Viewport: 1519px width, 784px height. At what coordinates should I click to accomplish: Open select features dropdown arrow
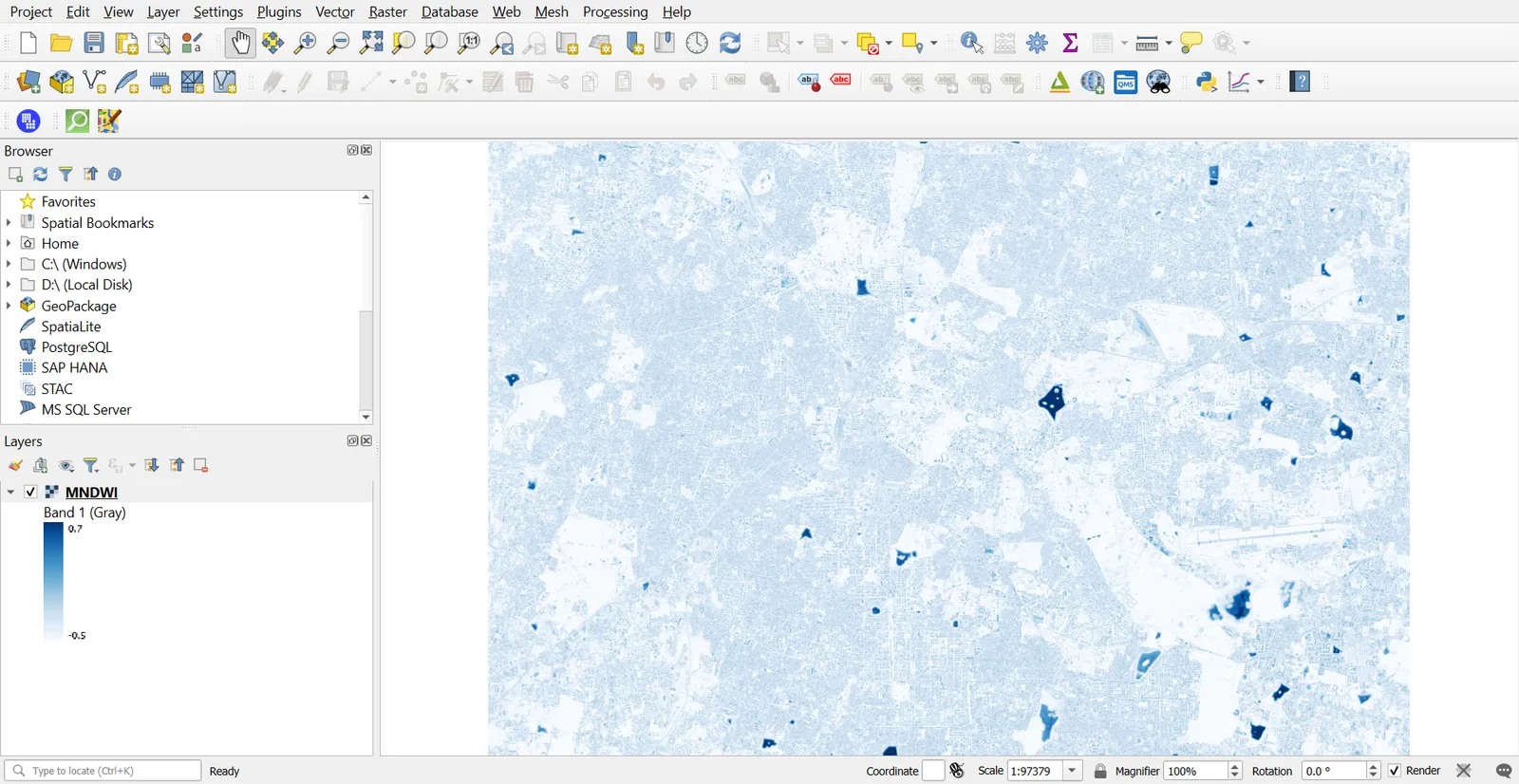pyautogui.click(x=800, y=43)
